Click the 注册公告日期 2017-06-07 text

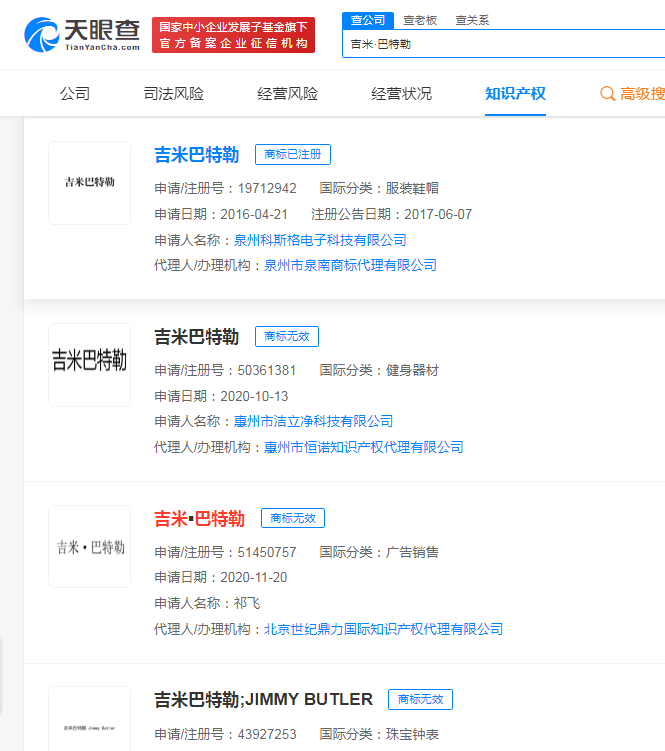391,214
